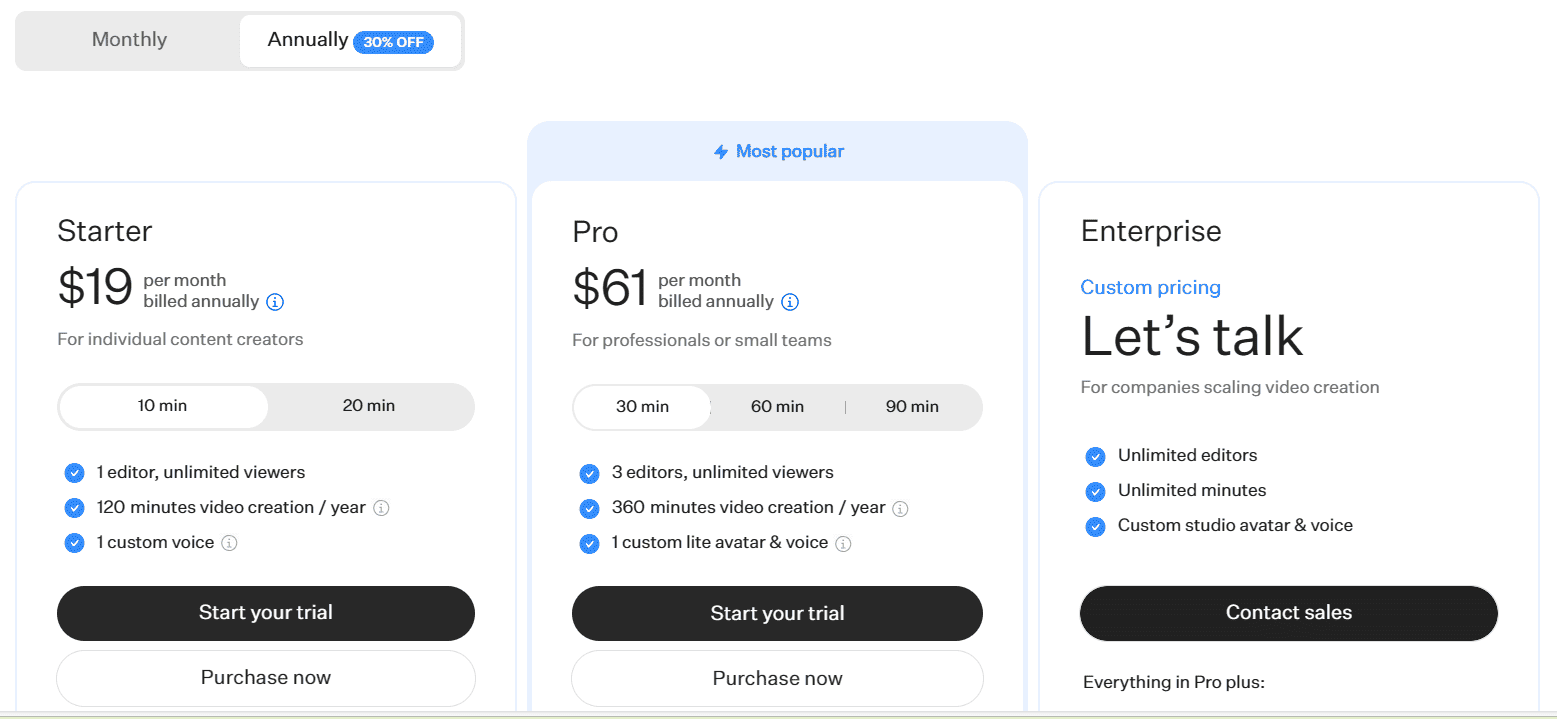Screen dimensions: 1557x719
Task: Click Contact sales button
Action: point(1289,613)
